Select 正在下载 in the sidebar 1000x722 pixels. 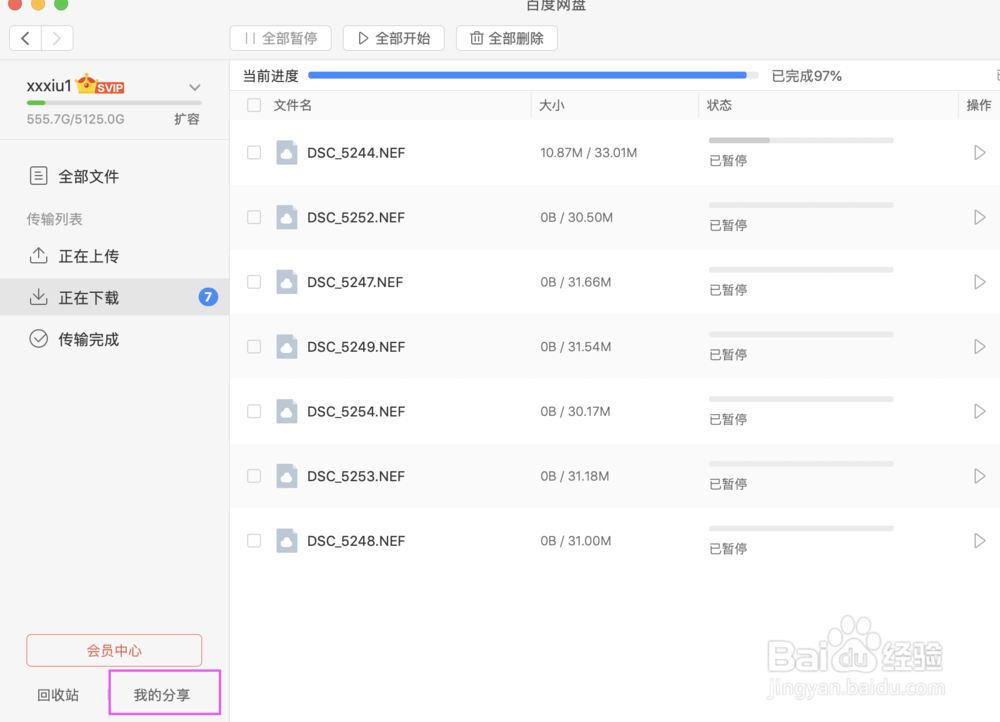(x=115, y=297)
